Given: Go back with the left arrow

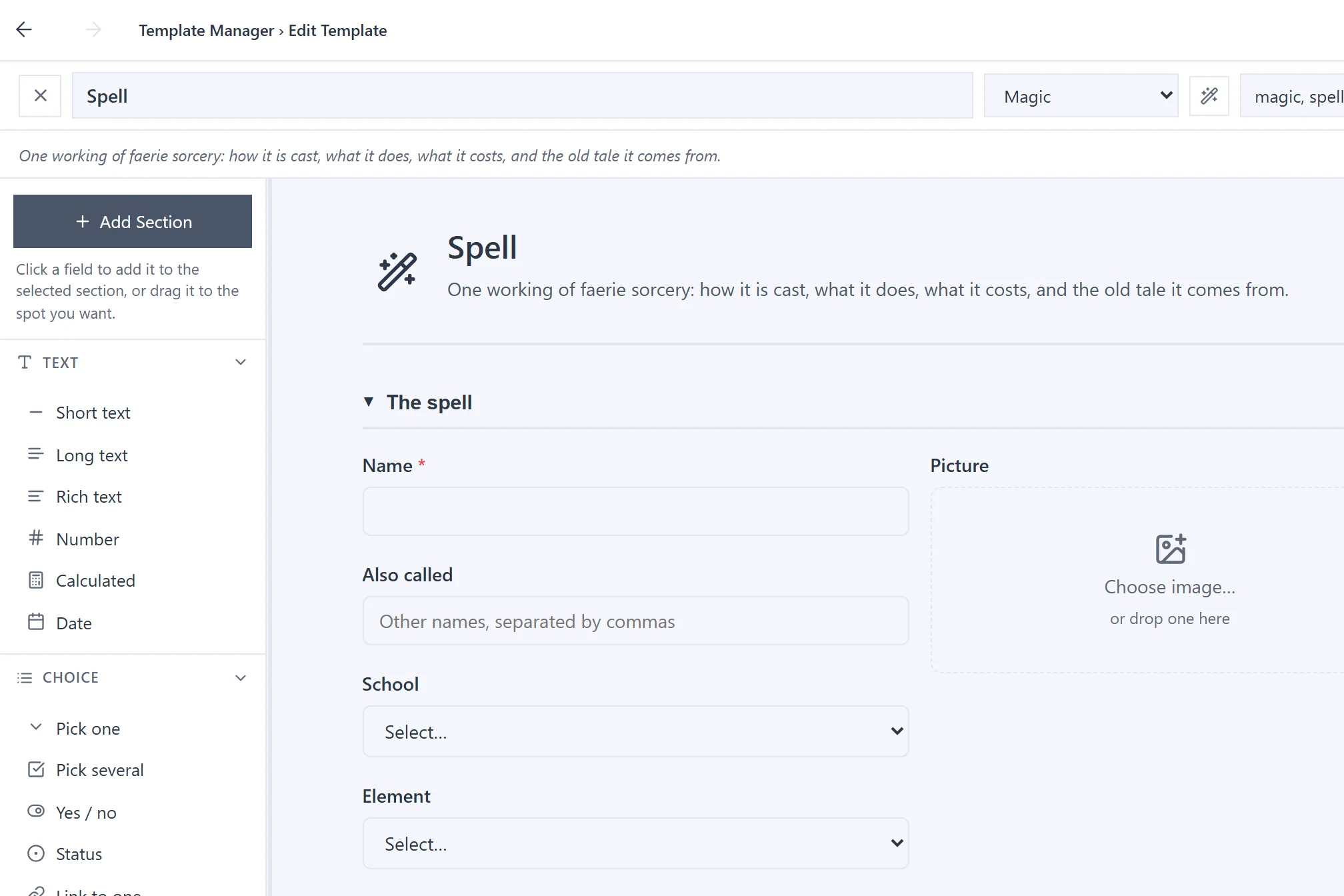Looking at the screenshot, I should (x=24, y=29).
